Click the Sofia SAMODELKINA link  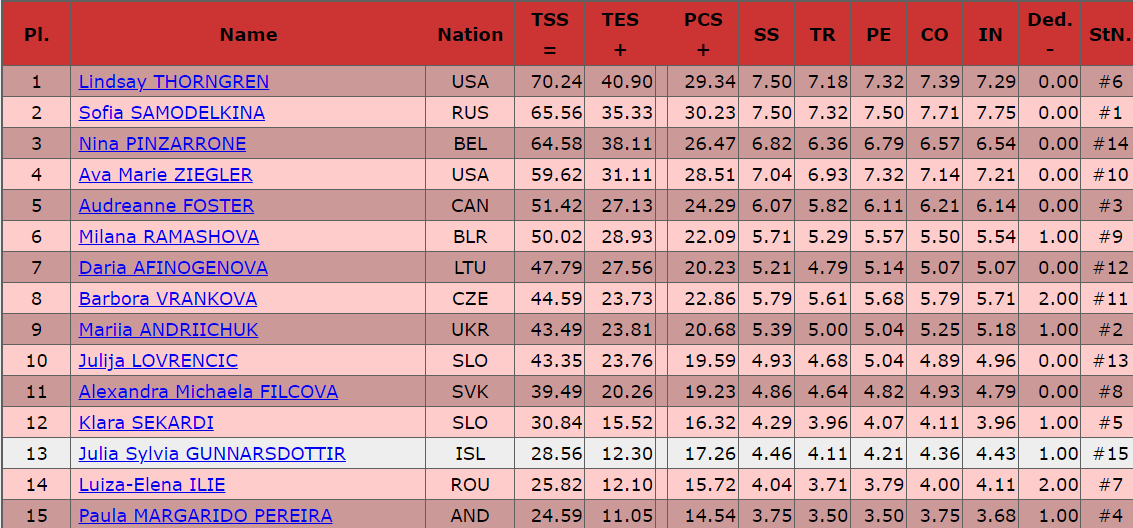[172, 113]
